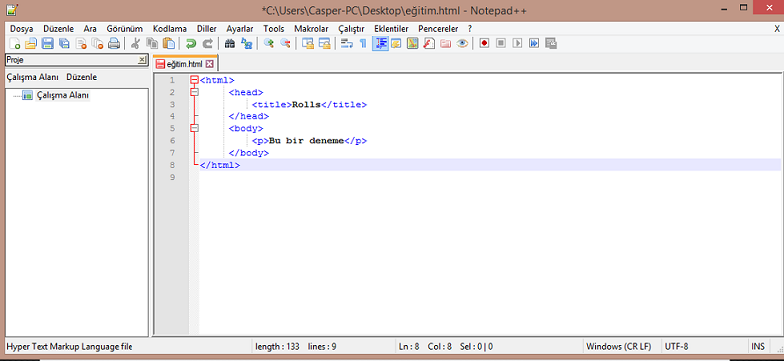Toggle synchronized horizontal scrolling icon

click(x=325, y=44)
